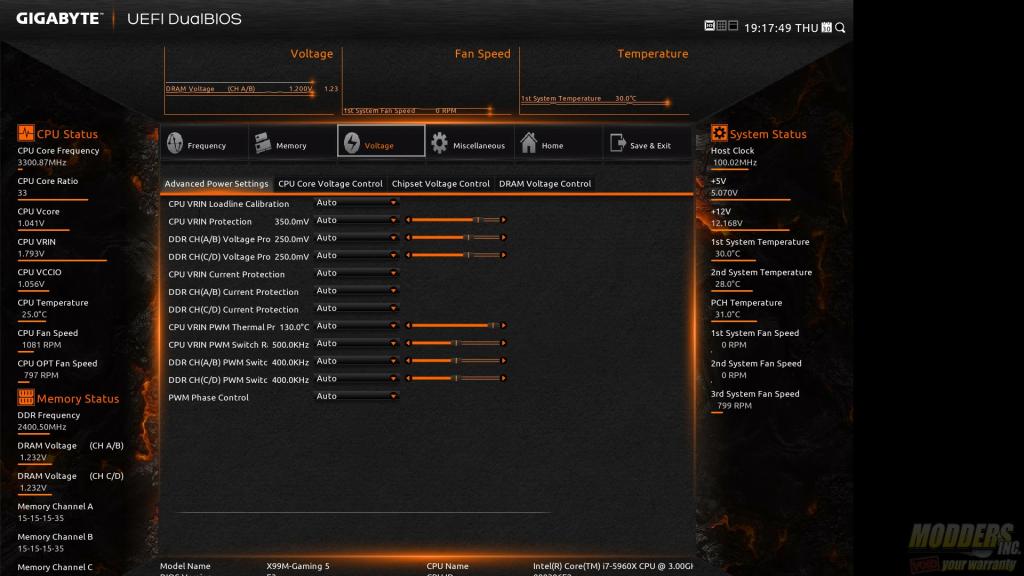Open the Miscellaneous gear section
1024x576 pixels.
[x=468, y=144]
